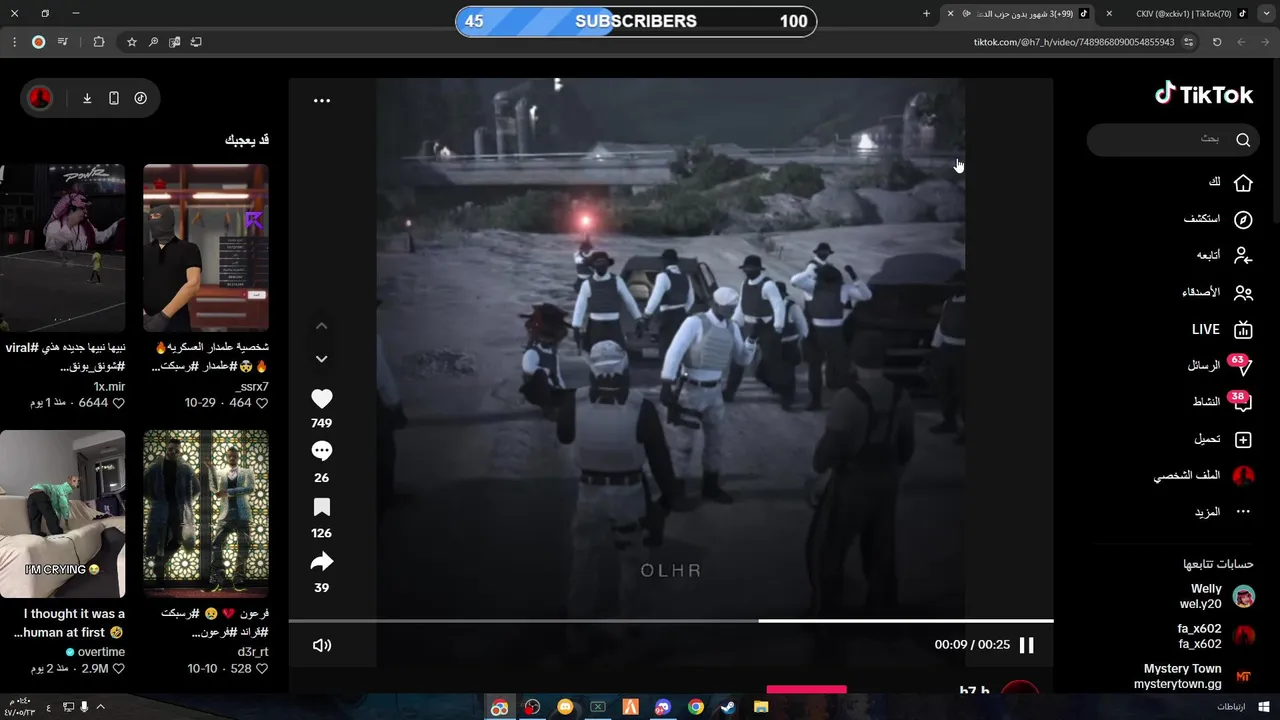Open followed account fa_x602

1216,635
